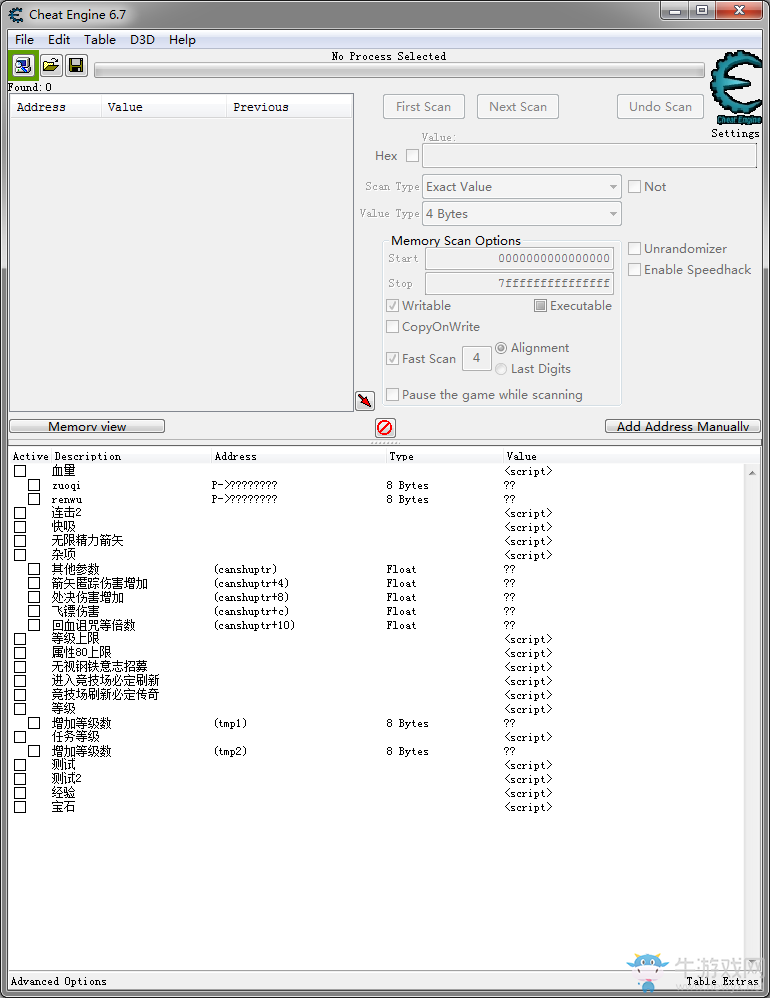The image size is (770, 998).
Task: Click the Next Scan button
Action: 518,106
